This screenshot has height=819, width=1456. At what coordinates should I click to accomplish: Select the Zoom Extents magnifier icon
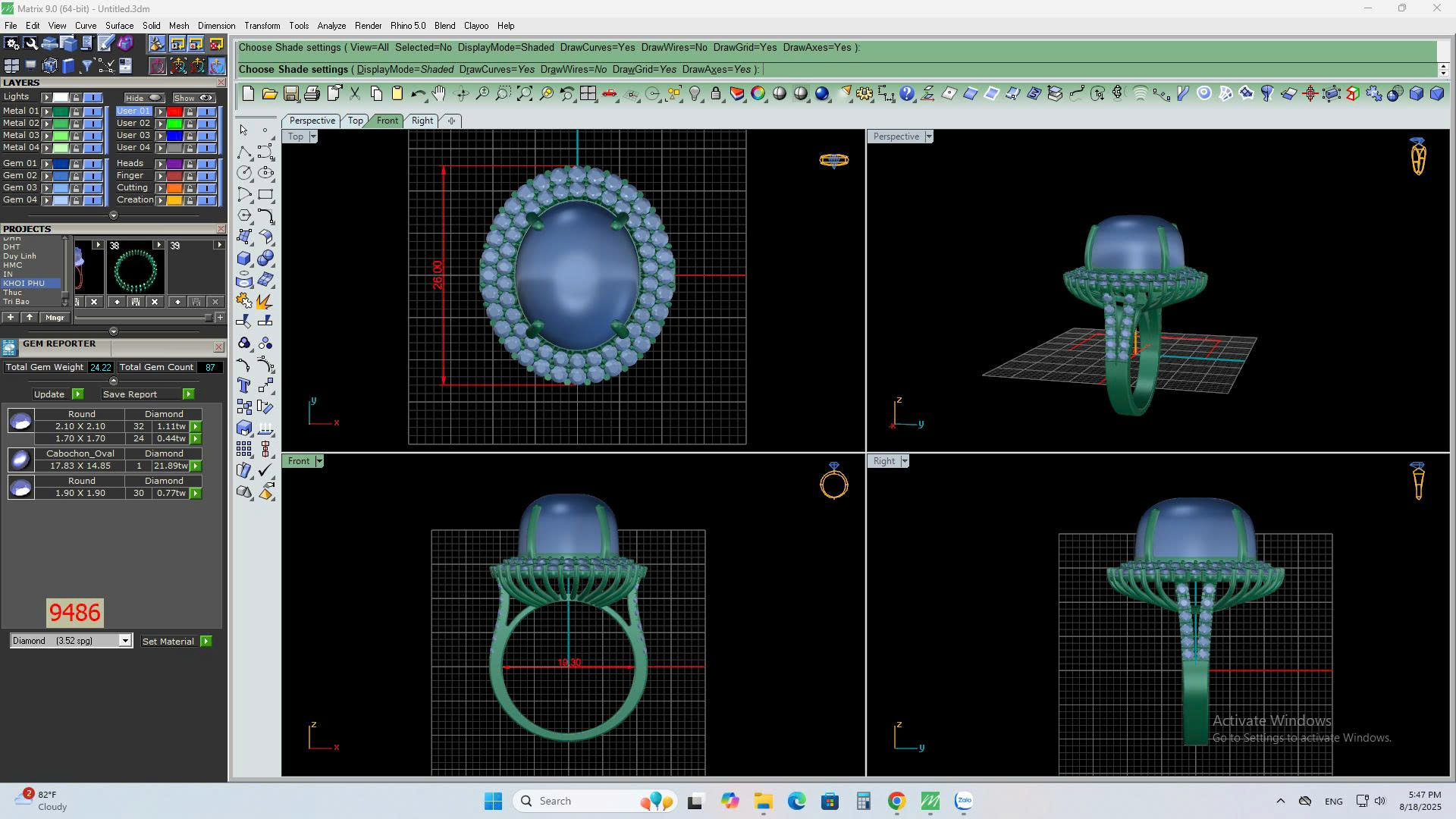coord(524,93)
